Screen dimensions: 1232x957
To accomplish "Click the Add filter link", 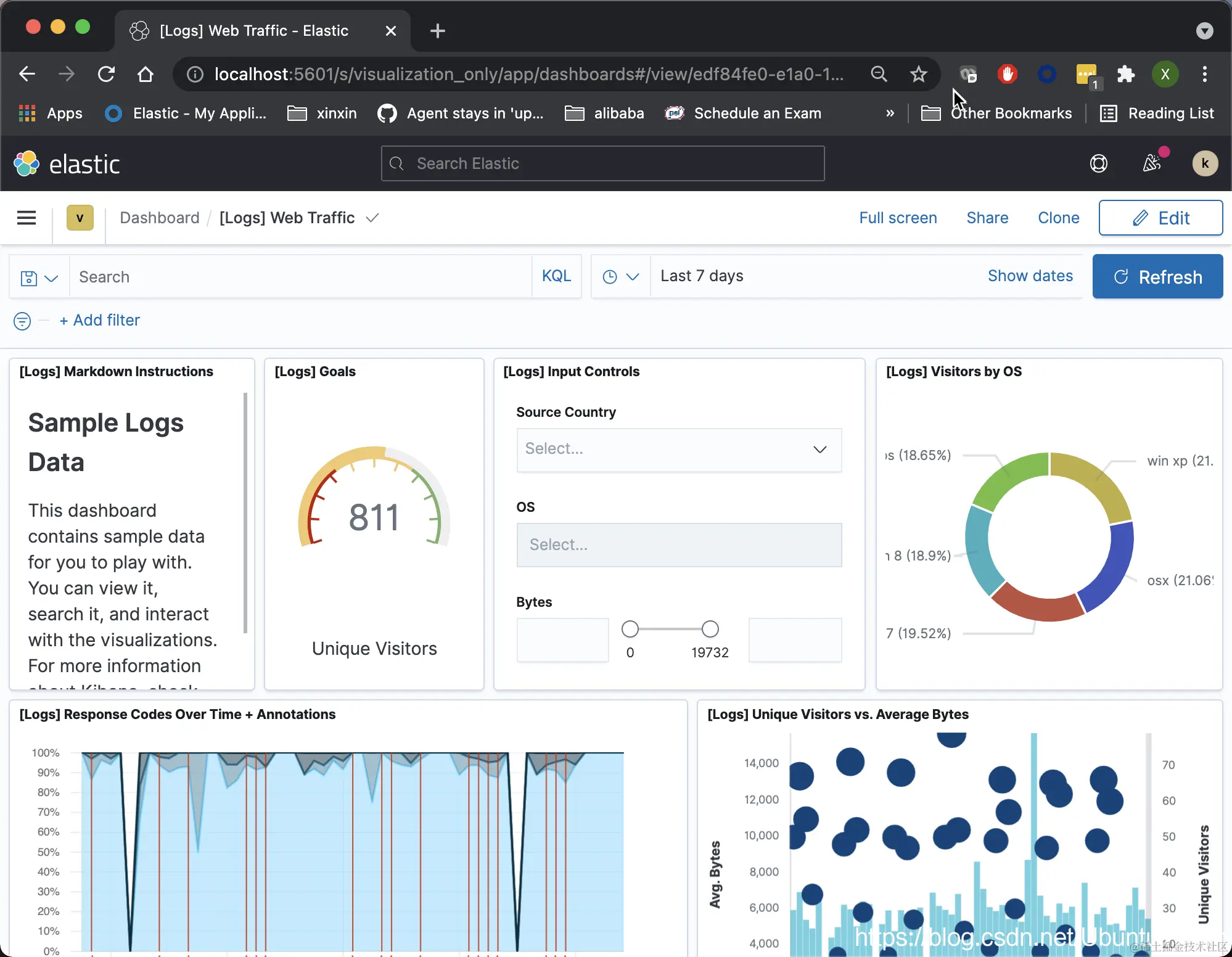I will pyautogui.click(x=100, y=321).
